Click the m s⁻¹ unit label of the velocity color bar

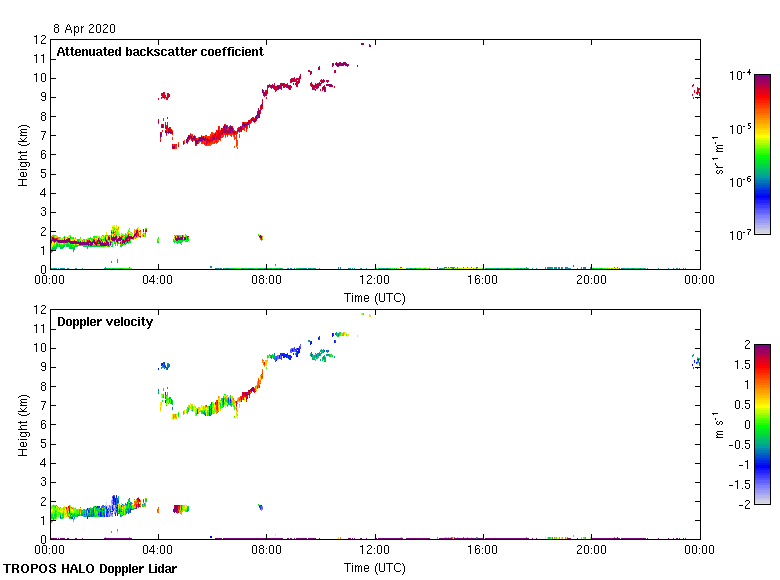(x=719, y=424)
